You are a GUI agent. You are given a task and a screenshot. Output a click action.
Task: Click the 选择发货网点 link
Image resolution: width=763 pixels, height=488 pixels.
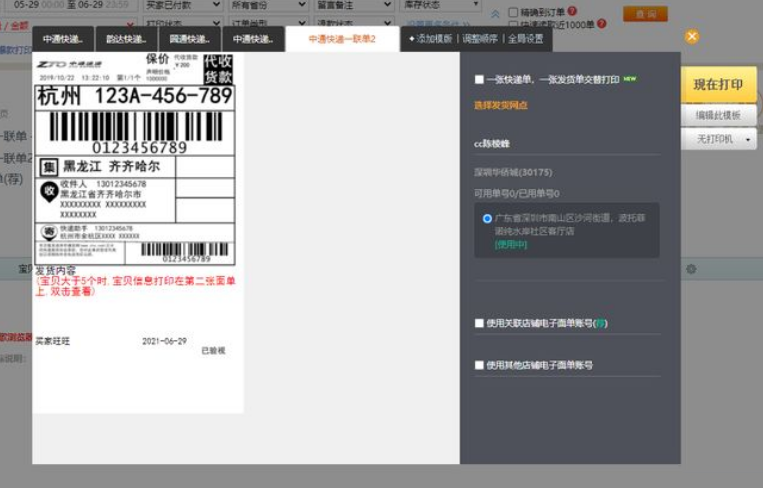(x=501, y=105)
